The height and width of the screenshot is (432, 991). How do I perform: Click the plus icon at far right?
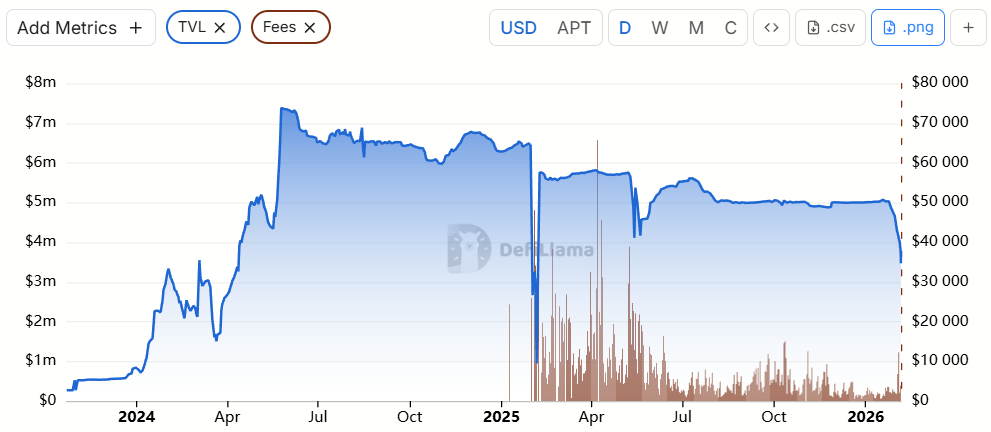[968, 28]
